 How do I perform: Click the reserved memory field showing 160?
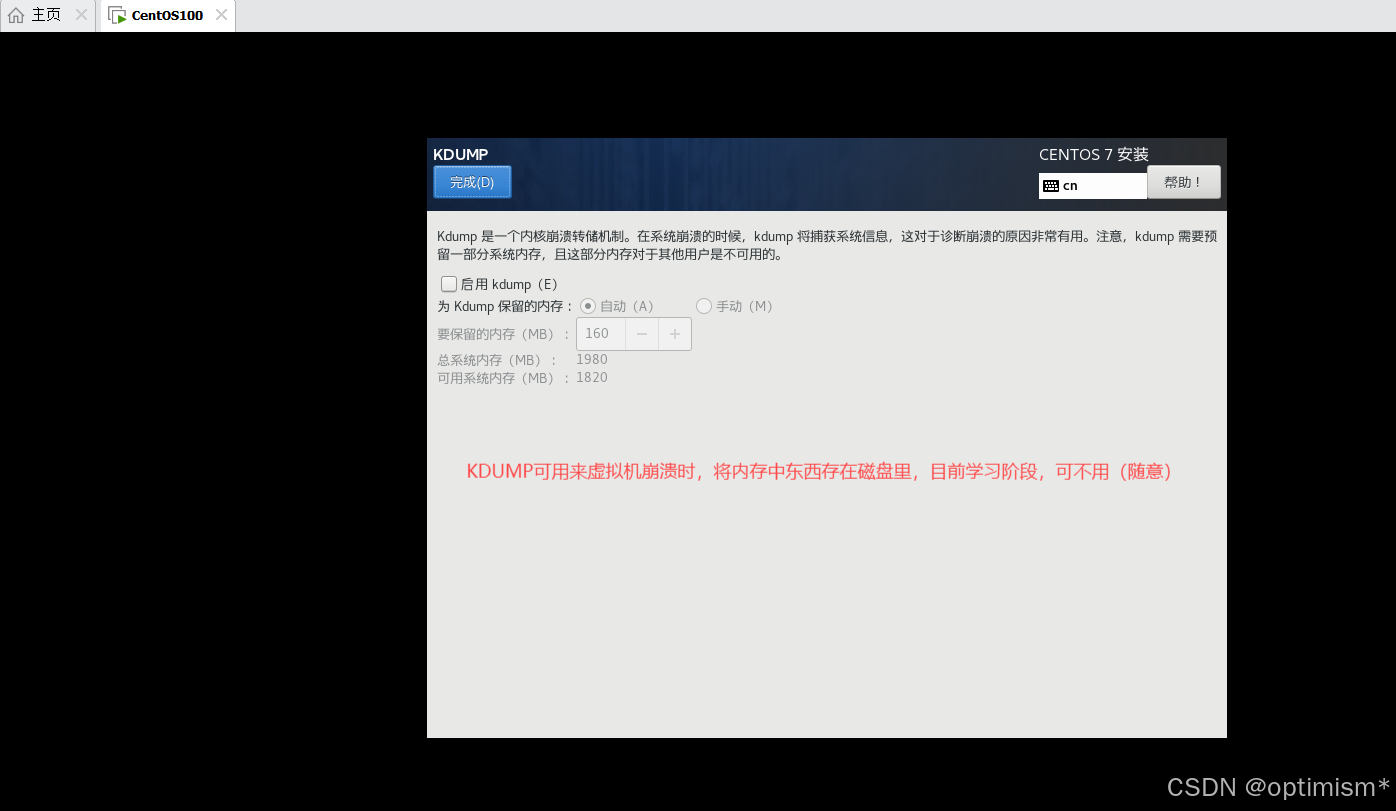point(601,334)
